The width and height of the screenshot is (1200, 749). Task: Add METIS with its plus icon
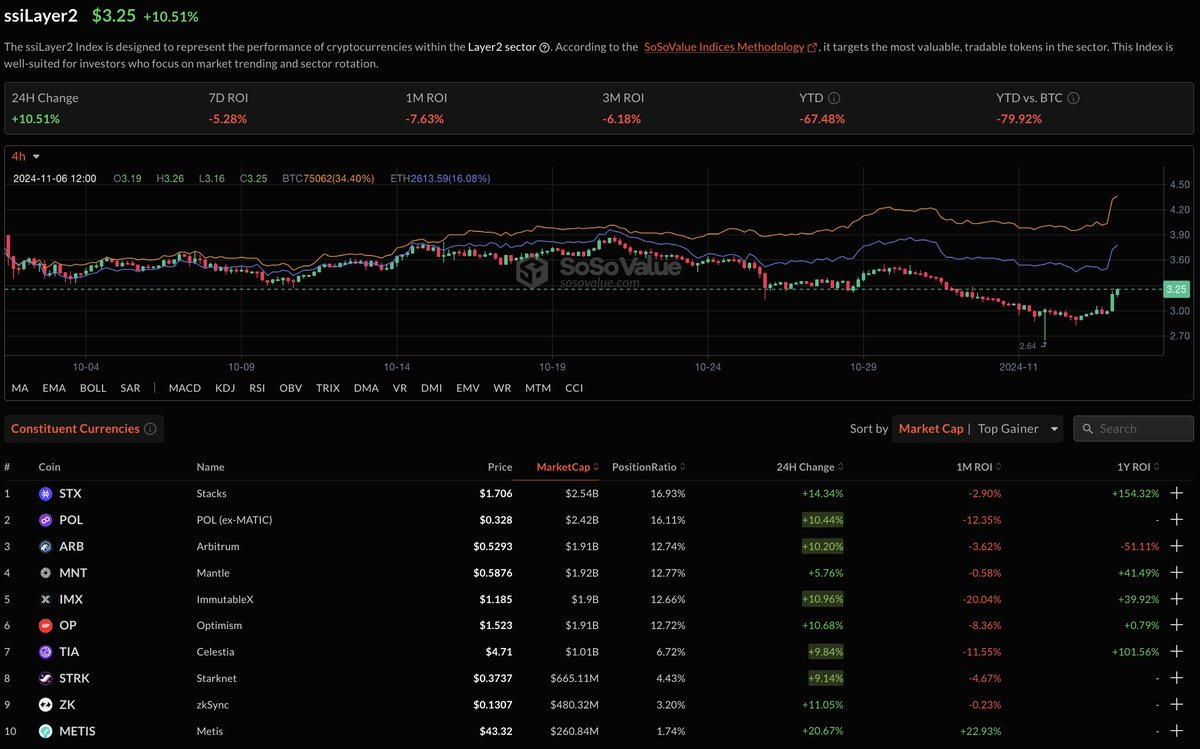tap(1177, 731)
